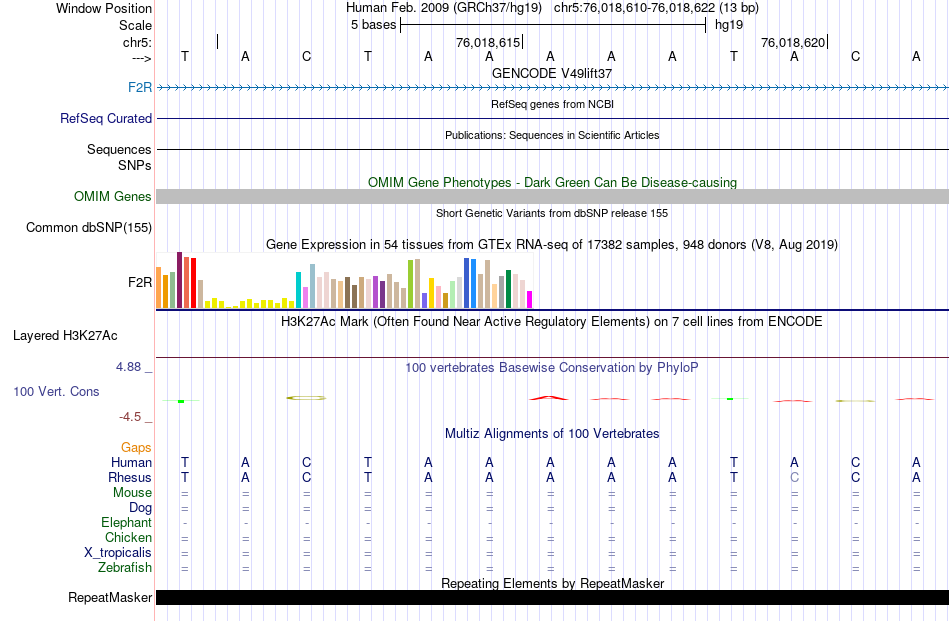The width and height of the screenshot is (950, 621).
Task: Click the Layered H3K27Ac track label
Action: click(65, 336)
